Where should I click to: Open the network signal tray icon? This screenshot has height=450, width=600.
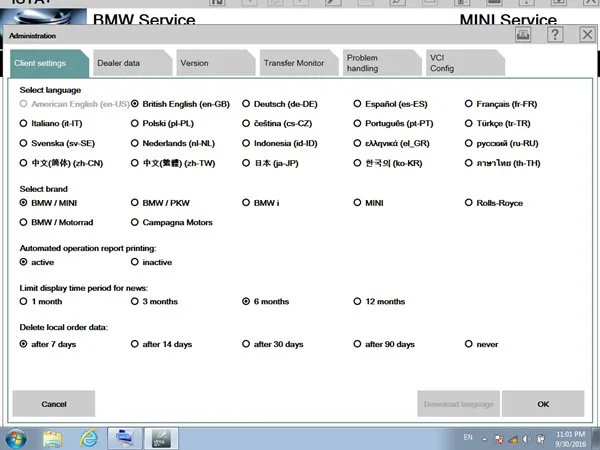pyautogui.click(x=513, y=439)
